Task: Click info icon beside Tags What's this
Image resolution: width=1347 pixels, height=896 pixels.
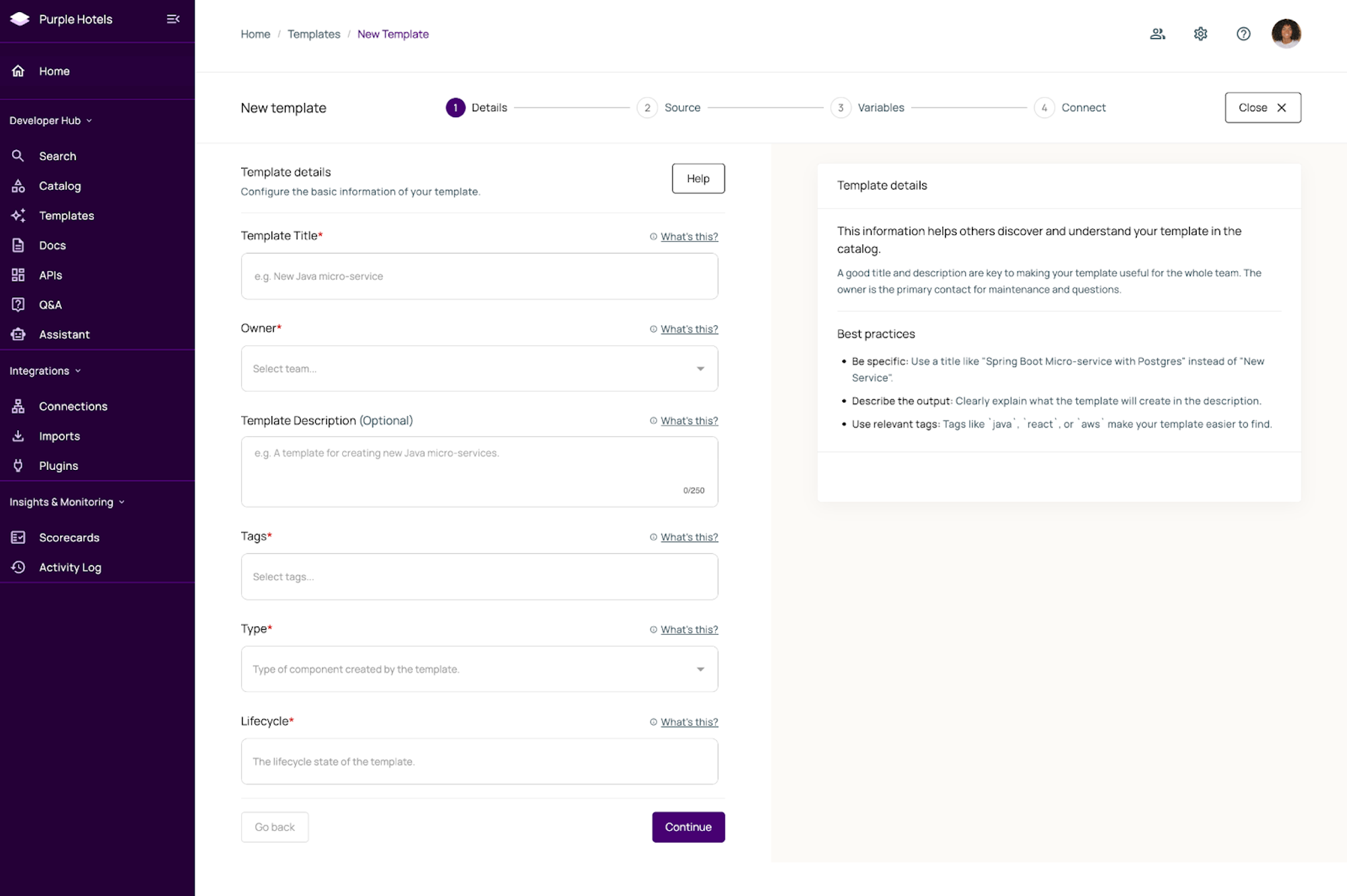Action: click(x=653, y=537)
